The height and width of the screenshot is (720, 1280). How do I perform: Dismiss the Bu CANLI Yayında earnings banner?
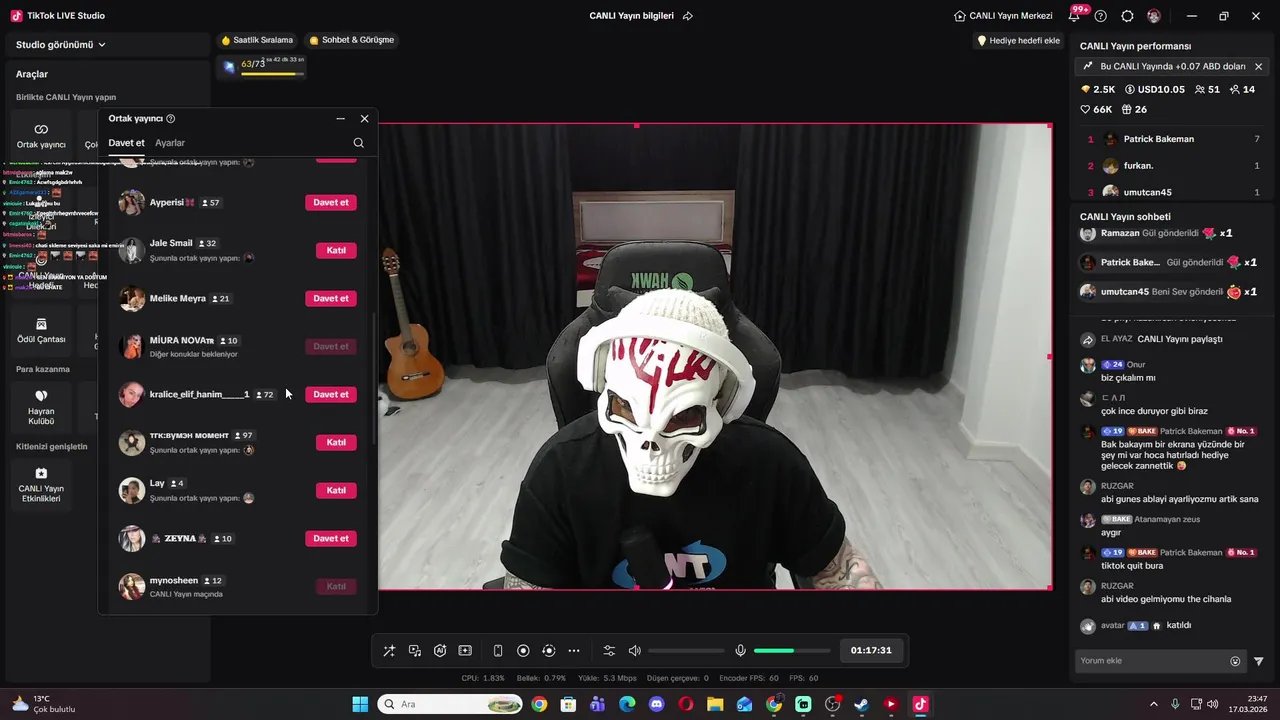[x=1258, y=66]
